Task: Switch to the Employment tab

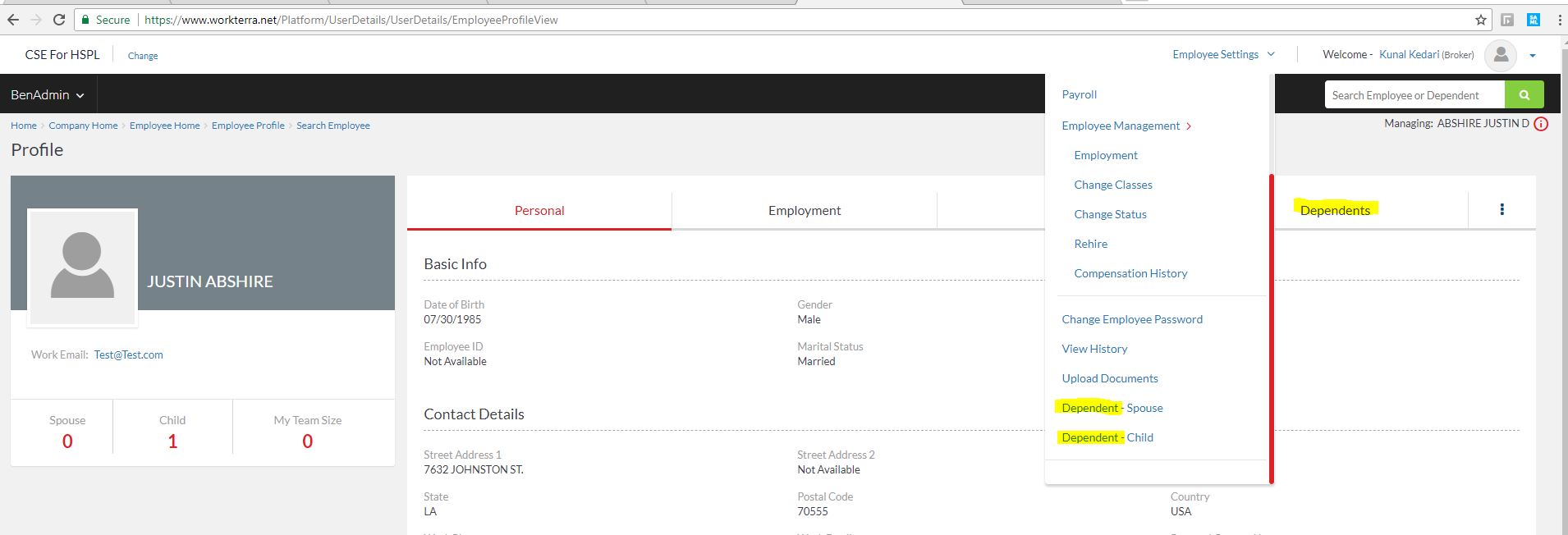Action: point(804,211)
